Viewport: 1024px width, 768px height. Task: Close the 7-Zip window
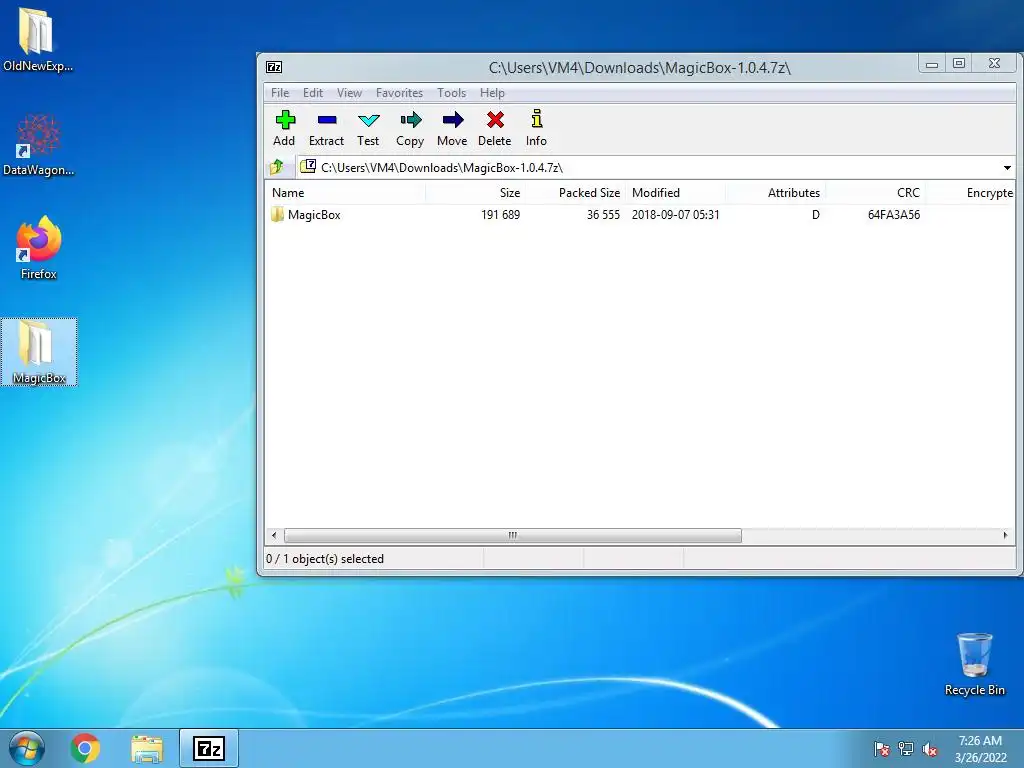[x=994, y=63]
